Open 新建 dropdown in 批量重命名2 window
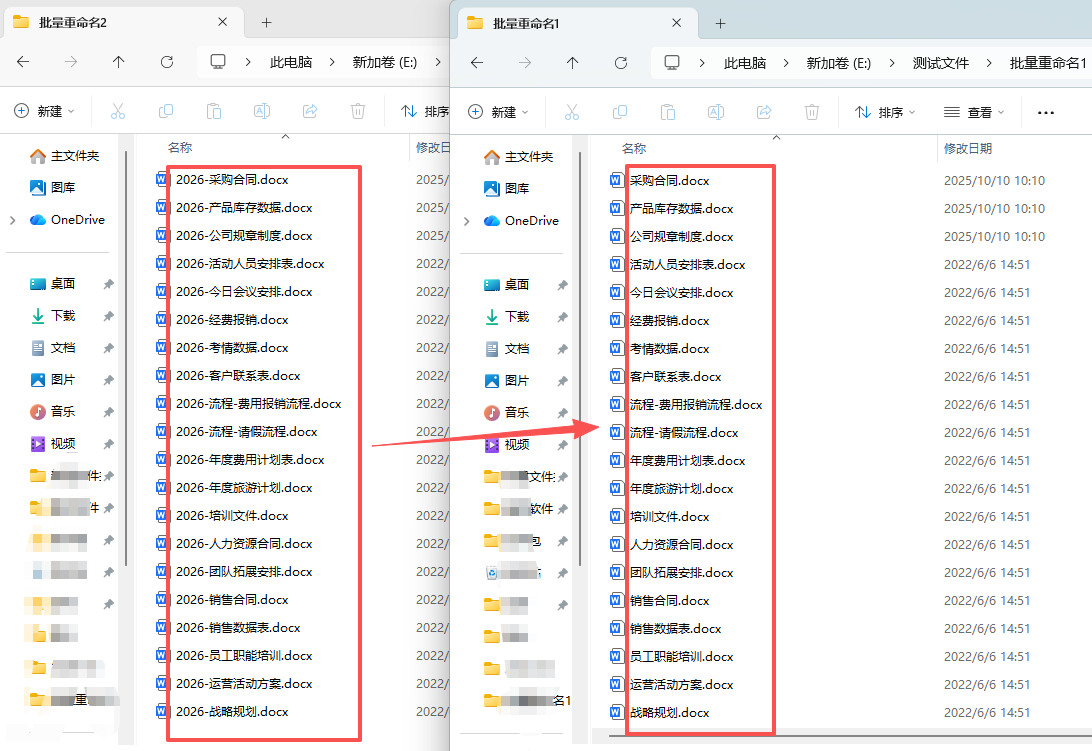The image size is (1092, 751). tap(44, 111)
